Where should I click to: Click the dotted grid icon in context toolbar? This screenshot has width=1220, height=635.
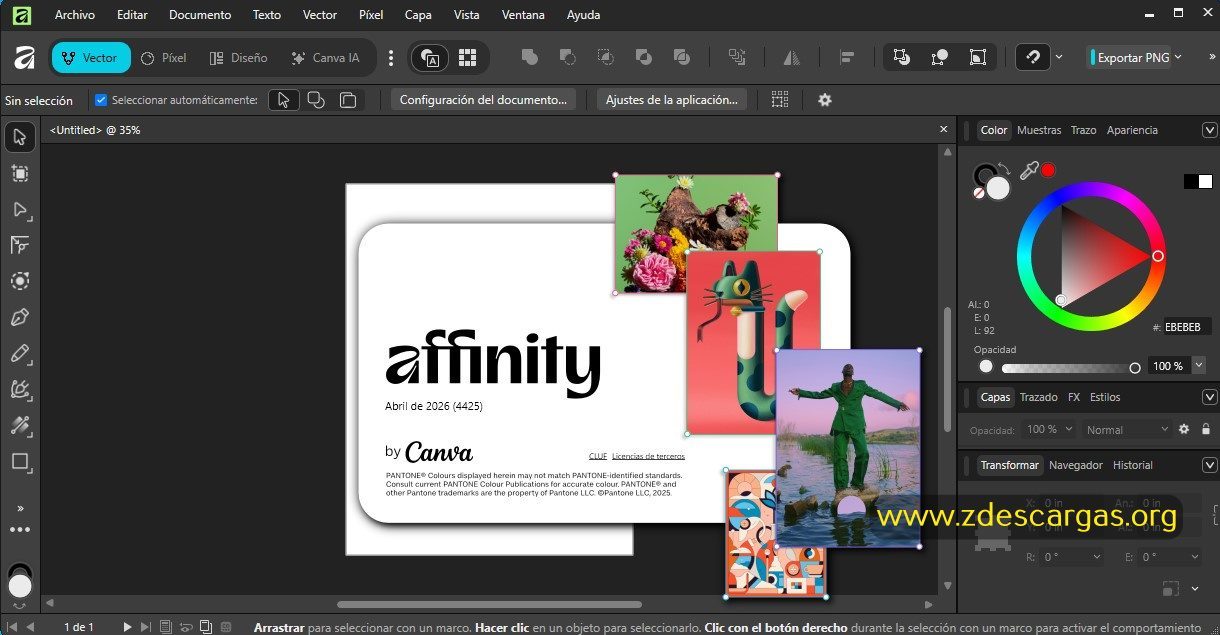point(780,100)
